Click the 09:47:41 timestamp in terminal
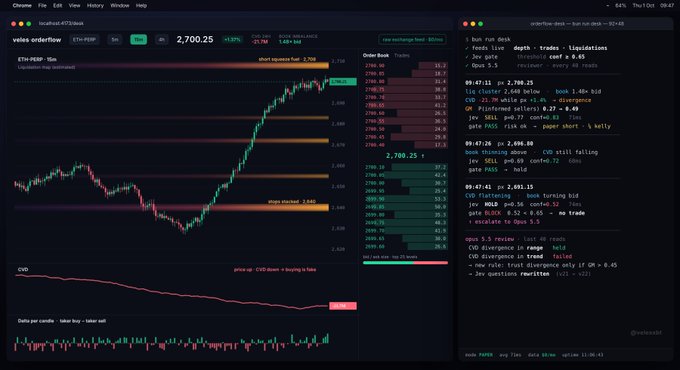 [x=478, y=187]
